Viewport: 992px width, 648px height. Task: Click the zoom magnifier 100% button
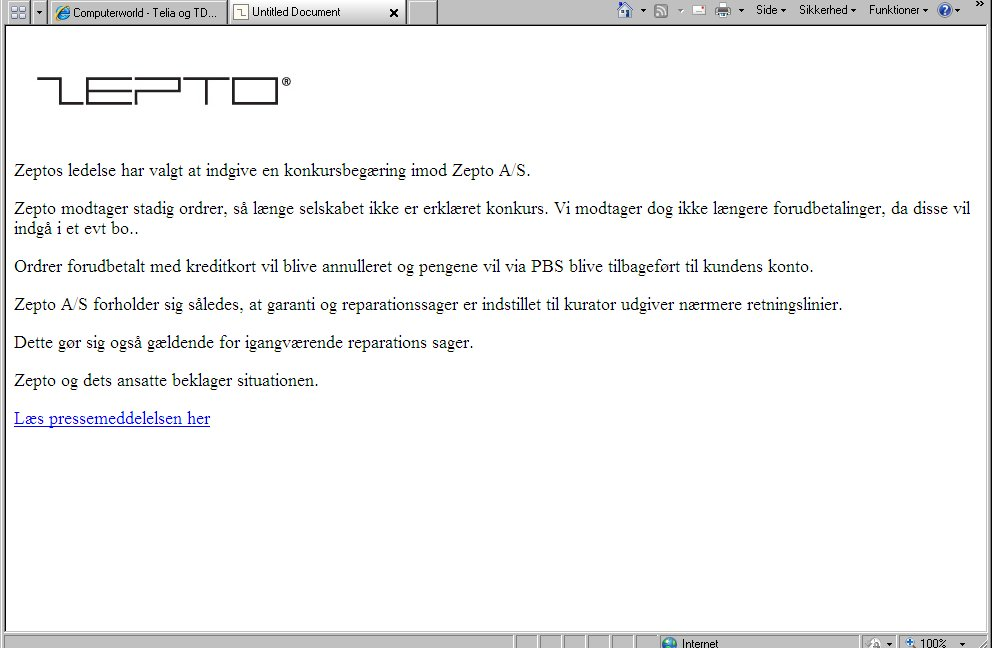pos(926,643)
